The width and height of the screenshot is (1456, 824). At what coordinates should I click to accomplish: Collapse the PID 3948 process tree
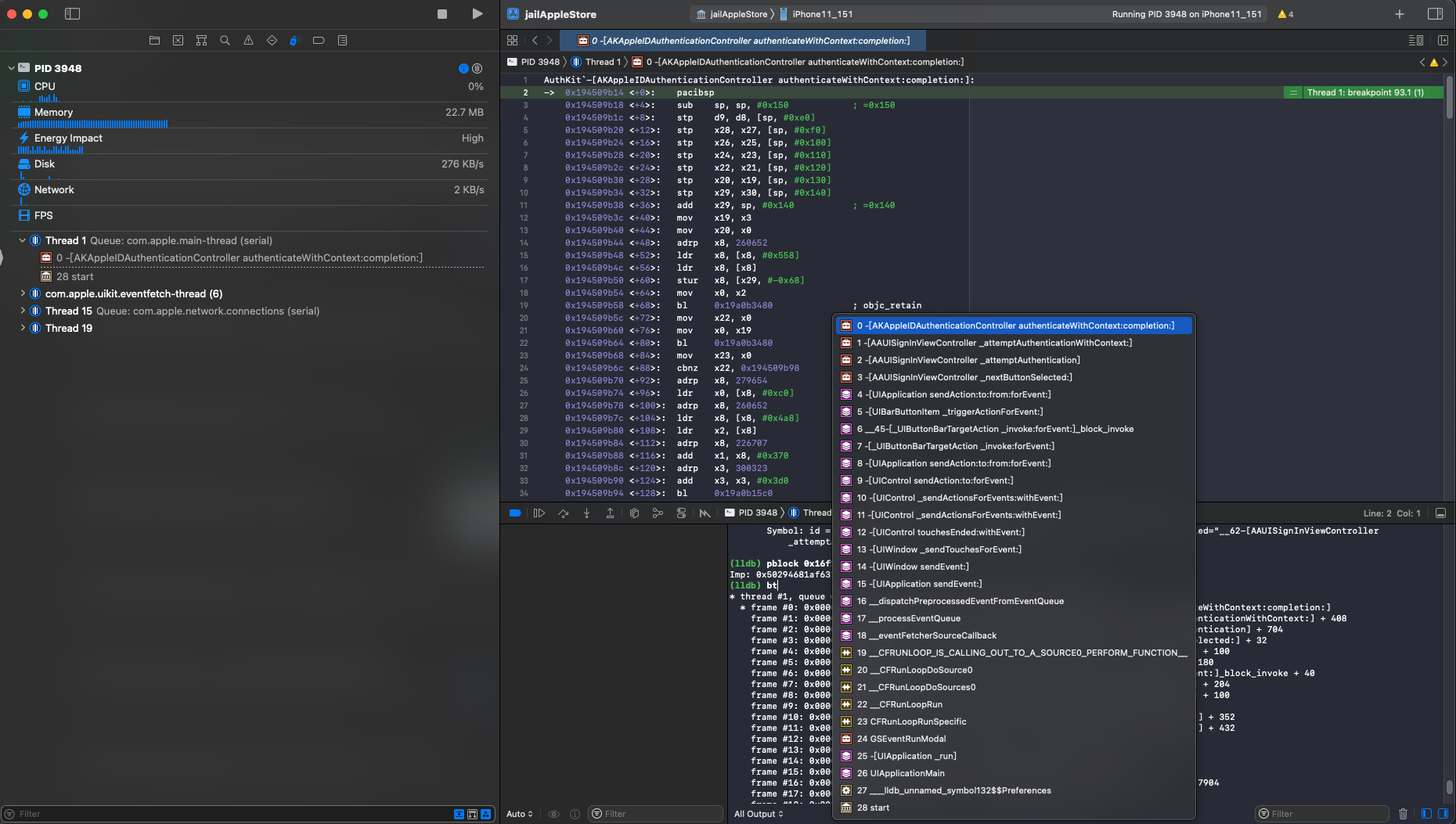11,68
